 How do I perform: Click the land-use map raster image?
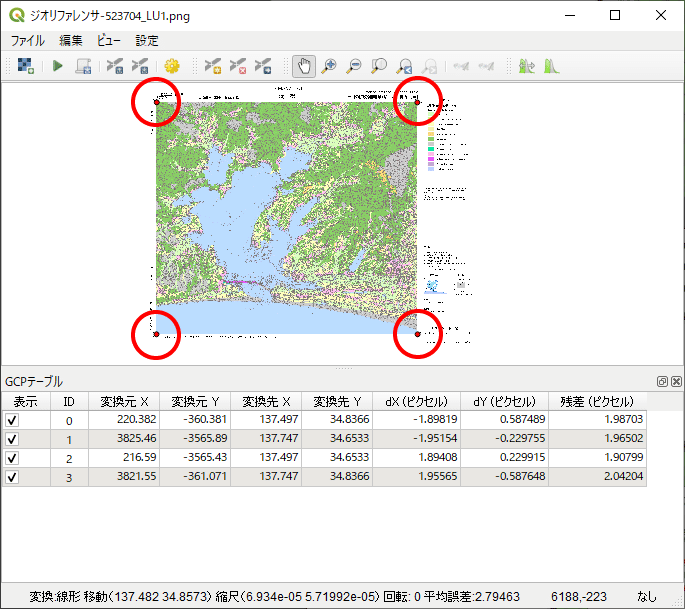[287, 218]
